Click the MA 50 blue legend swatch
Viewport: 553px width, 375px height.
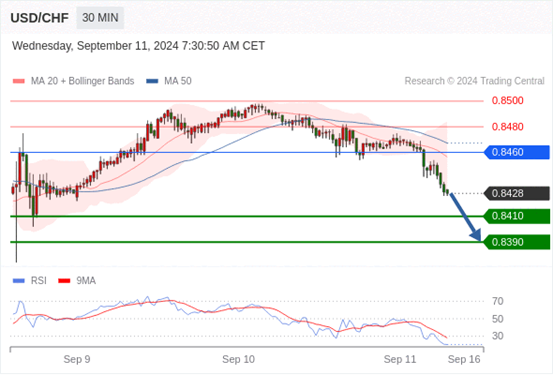tap(152, 81)
